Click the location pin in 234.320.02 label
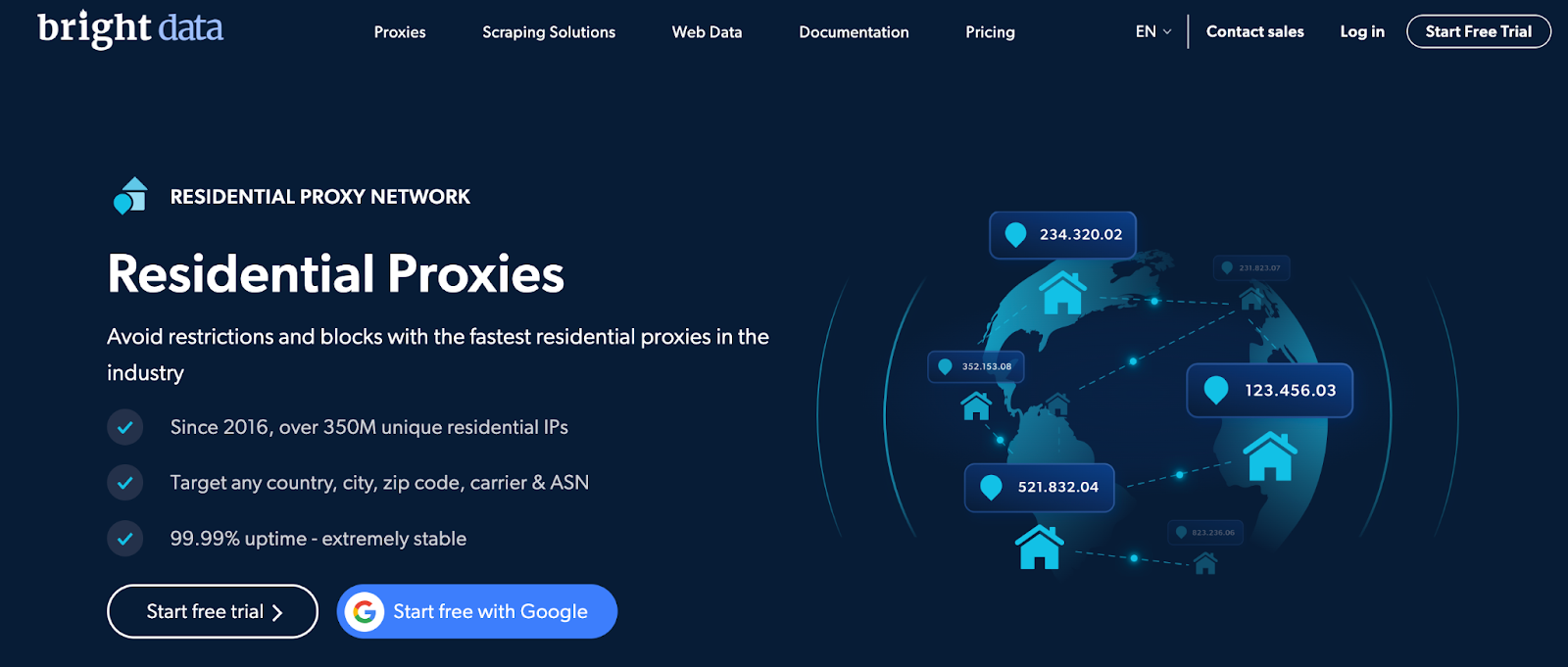1568x667 pixels. (1016, 235)
